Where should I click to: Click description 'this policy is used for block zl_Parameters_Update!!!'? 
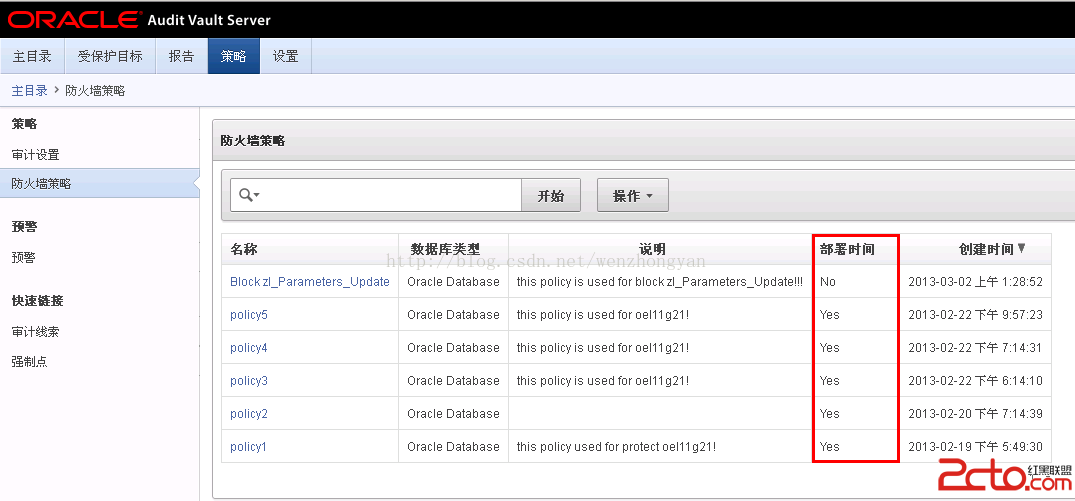[660, 282]
